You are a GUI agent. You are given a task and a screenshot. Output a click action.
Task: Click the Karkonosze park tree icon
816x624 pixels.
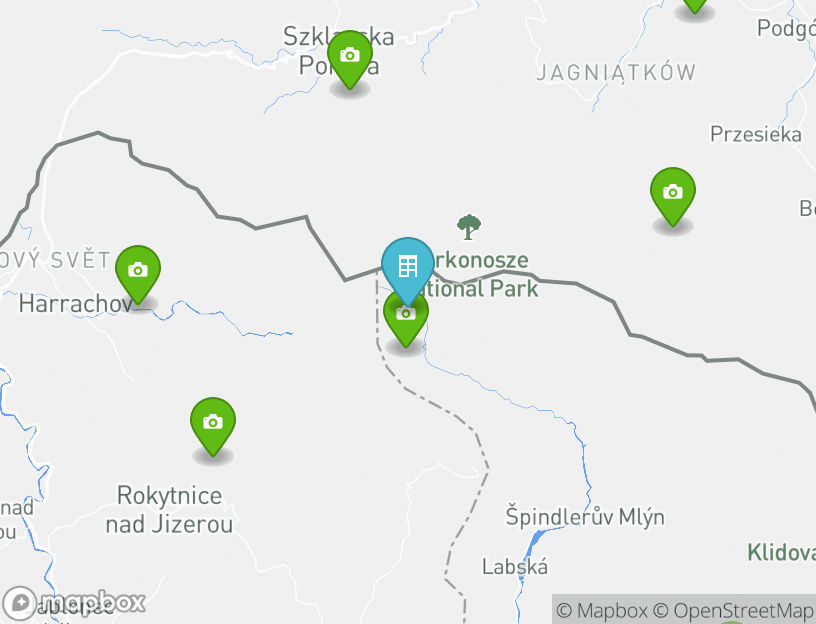click(469, 227)
